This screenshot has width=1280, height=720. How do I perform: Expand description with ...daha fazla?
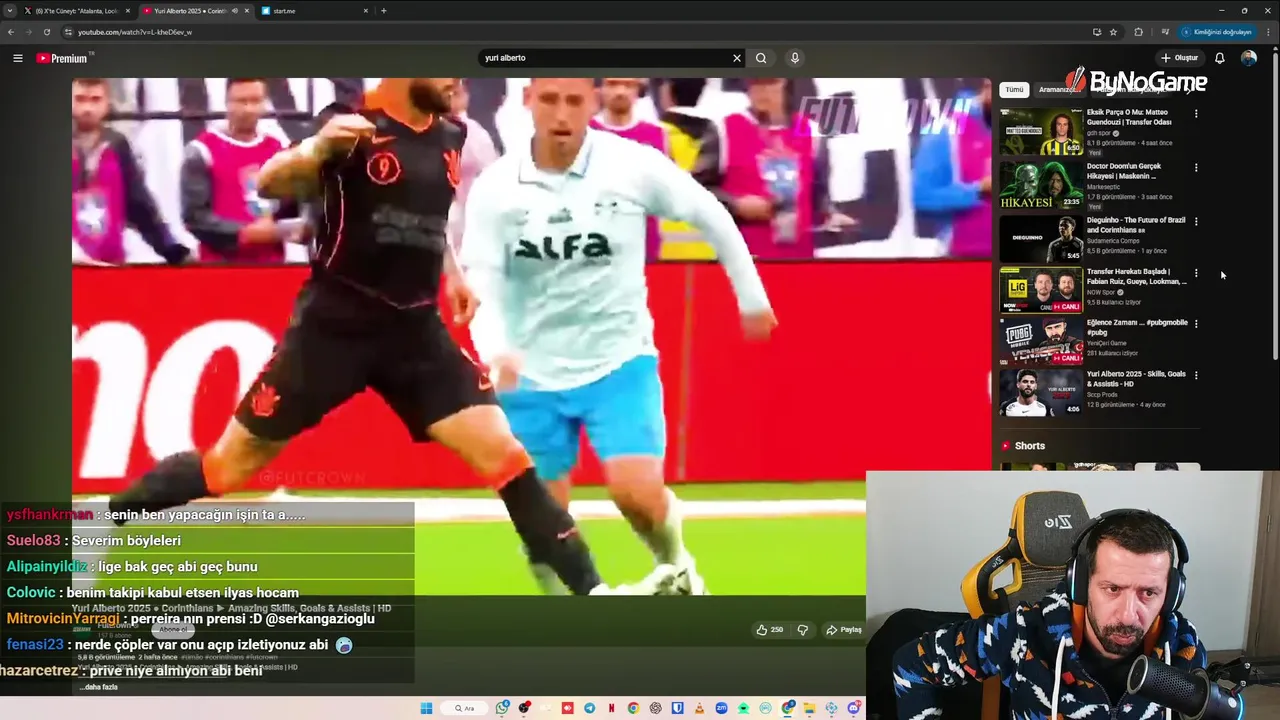click(x=100, y=687)
